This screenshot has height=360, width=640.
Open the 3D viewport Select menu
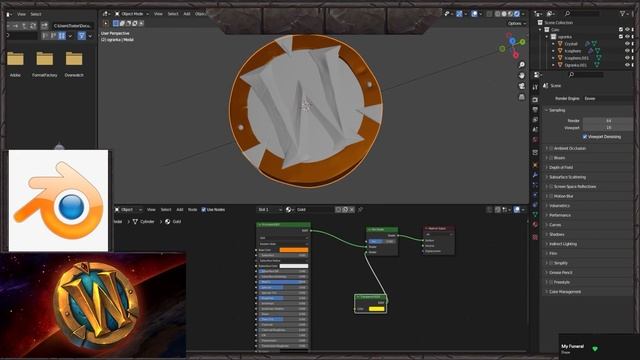pyautogui.click(x=173, y=13)
